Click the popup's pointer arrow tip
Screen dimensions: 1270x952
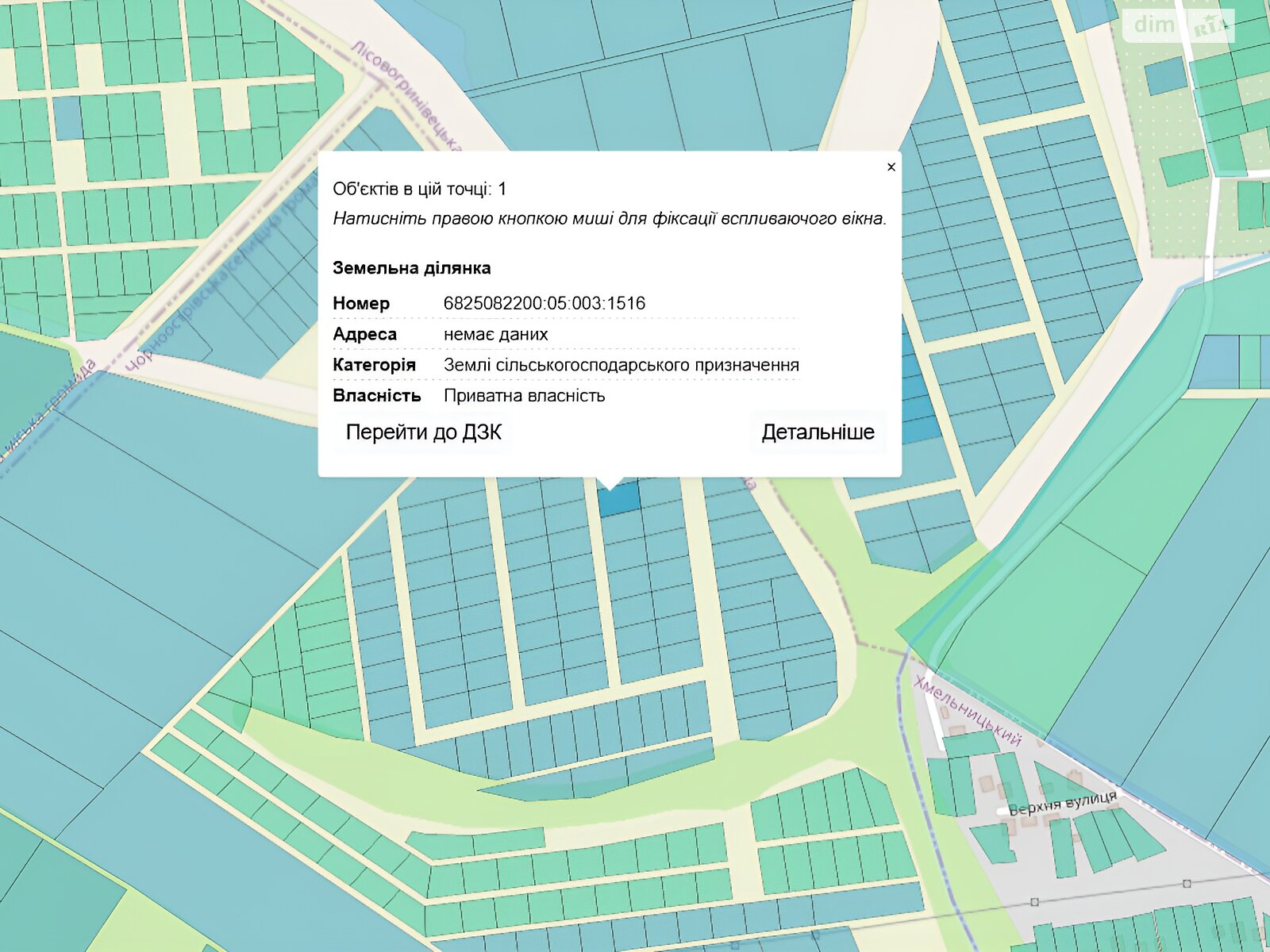point(610,486)
